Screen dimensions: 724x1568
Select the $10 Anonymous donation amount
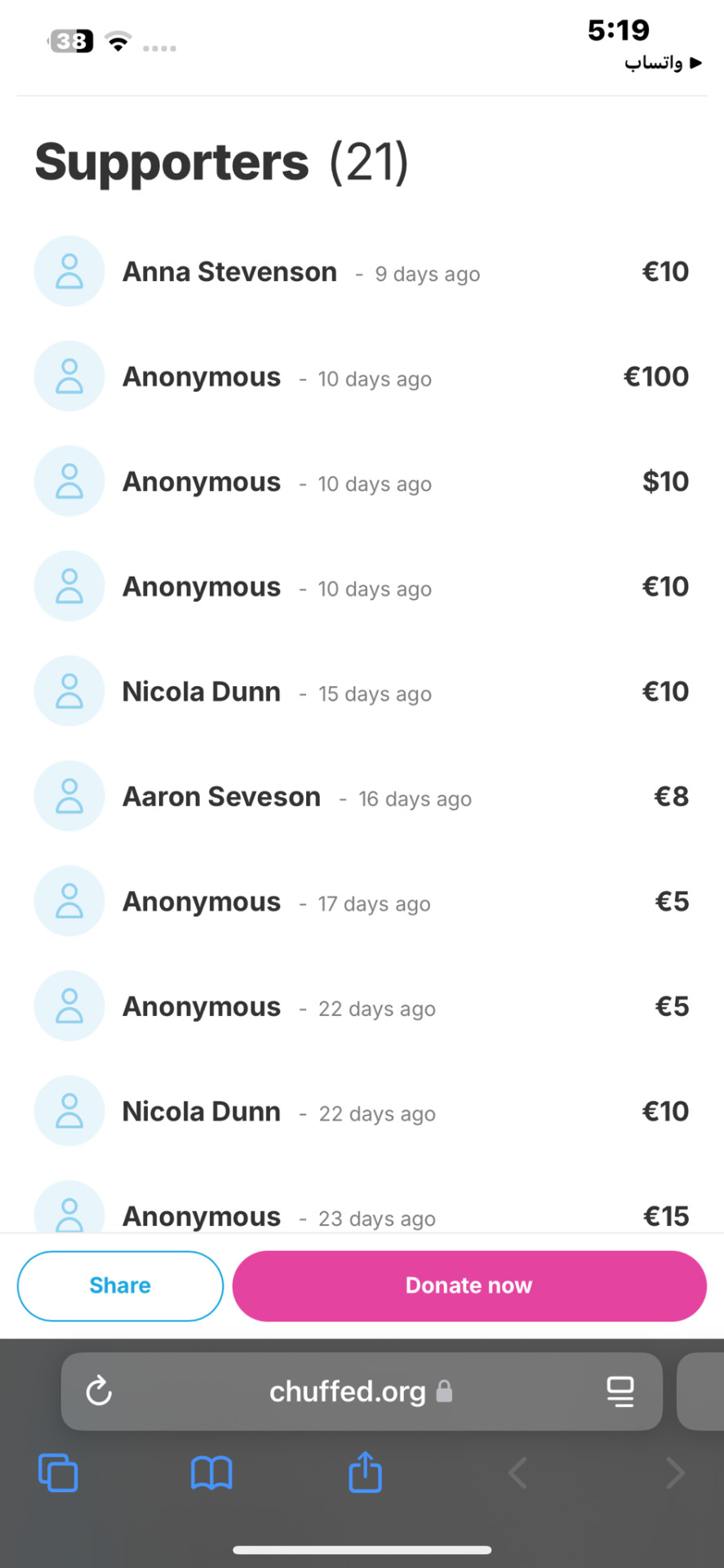pos(665,482)
